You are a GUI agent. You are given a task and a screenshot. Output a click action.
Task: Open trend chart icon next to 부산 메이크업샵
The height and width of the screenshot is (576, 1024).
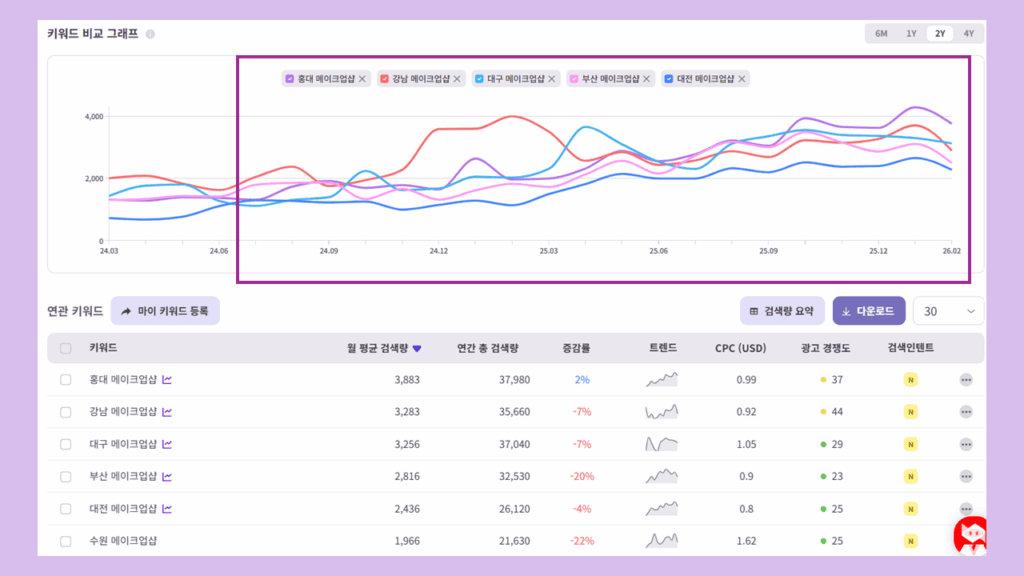167,476
